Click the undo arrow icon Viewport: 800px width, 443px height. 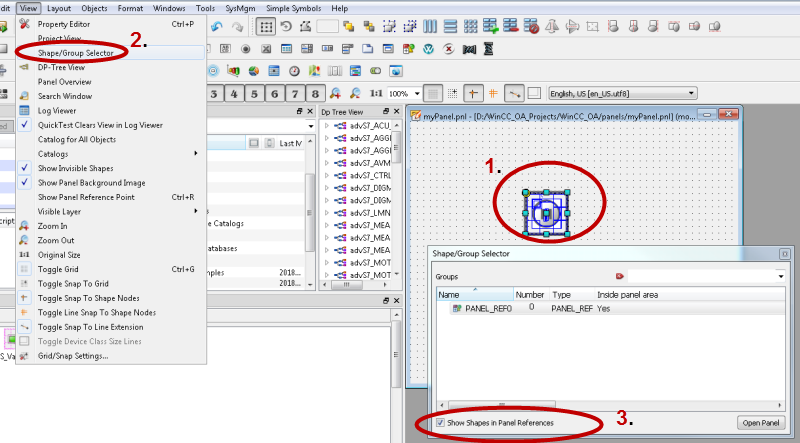[217, 26]
